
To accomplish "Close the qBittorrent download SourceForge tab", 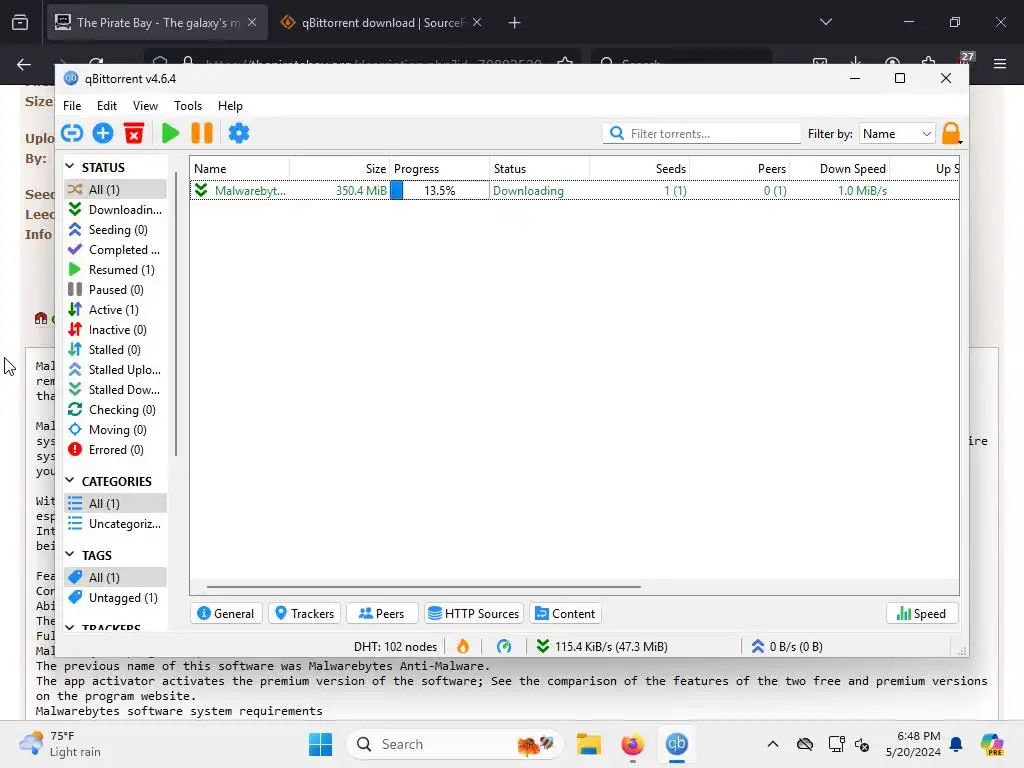I will click(477, 22).
